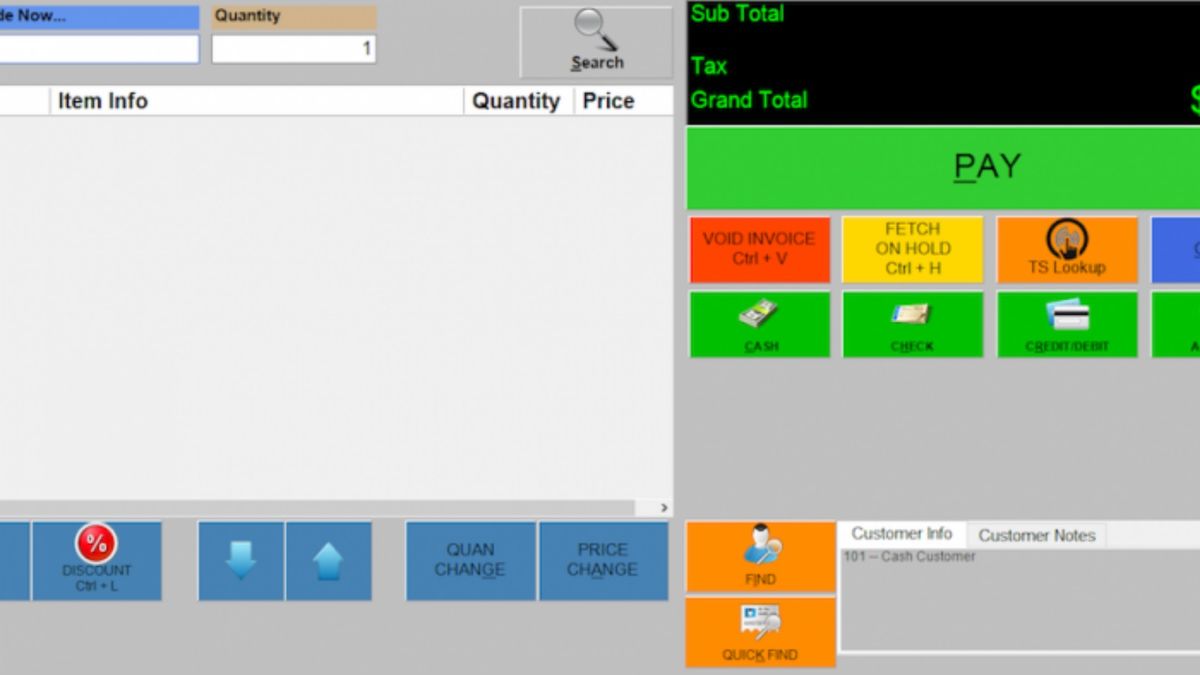1200x675 pixels.
Task: Open QUAN CHANGE to edit quantity
Action: tap(470, 560)
